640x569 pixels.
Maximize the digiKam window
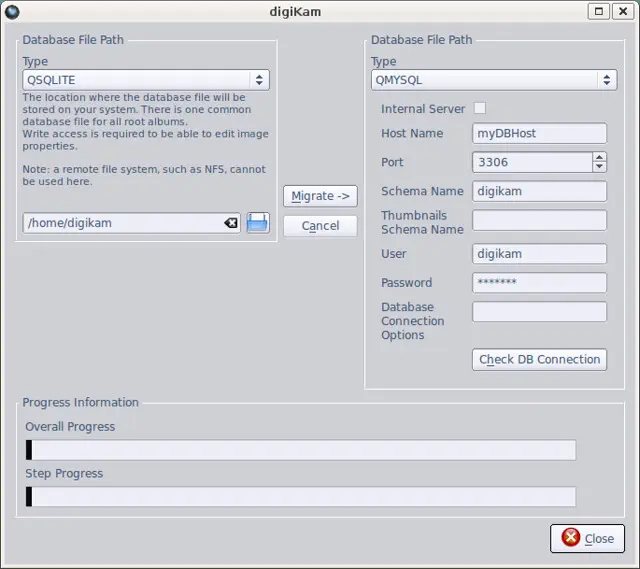(599, 11)
